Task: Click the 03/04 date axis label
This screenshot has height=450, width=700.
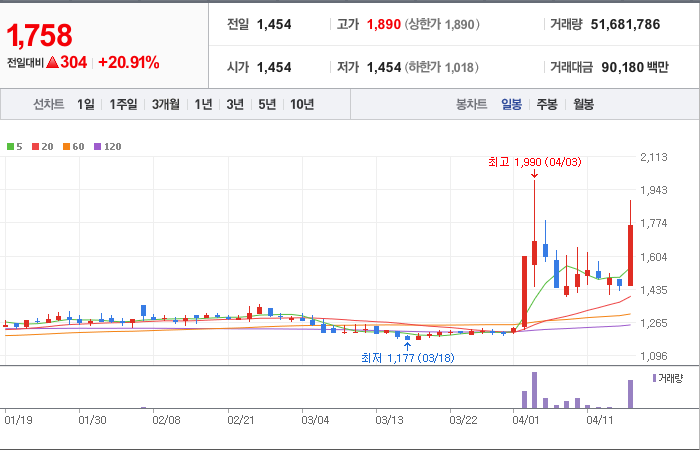Action: point(315,420)
